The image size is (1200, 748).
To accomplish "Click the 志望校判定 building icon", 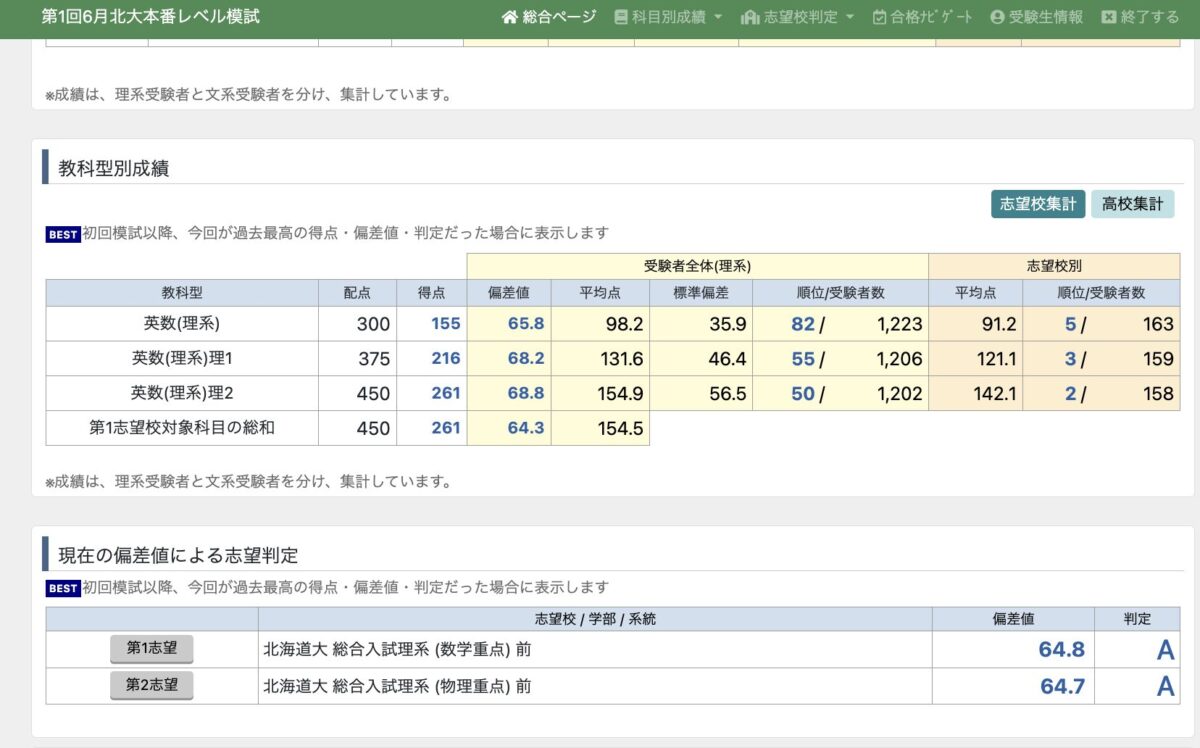I will coord(750,17).
